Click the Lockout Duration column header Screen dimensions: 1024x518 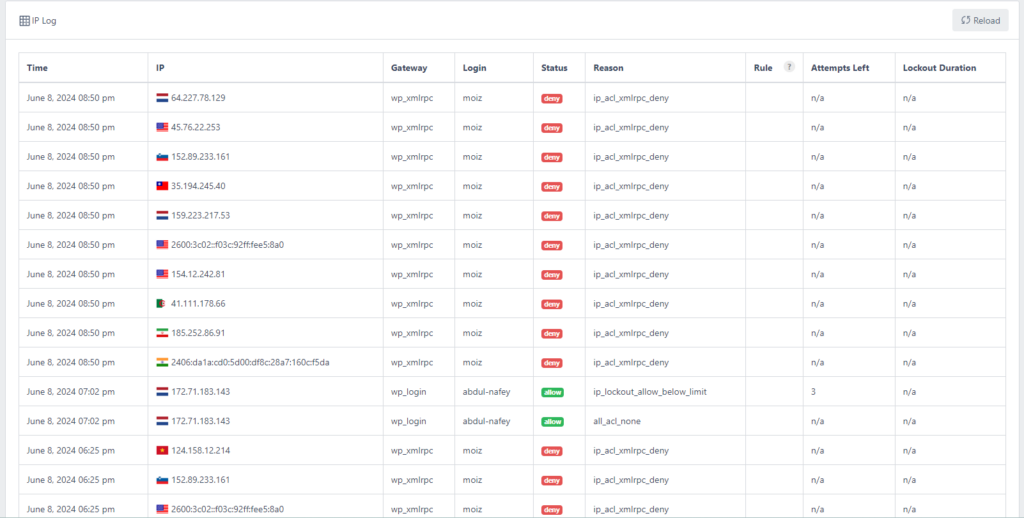point(939,68)
